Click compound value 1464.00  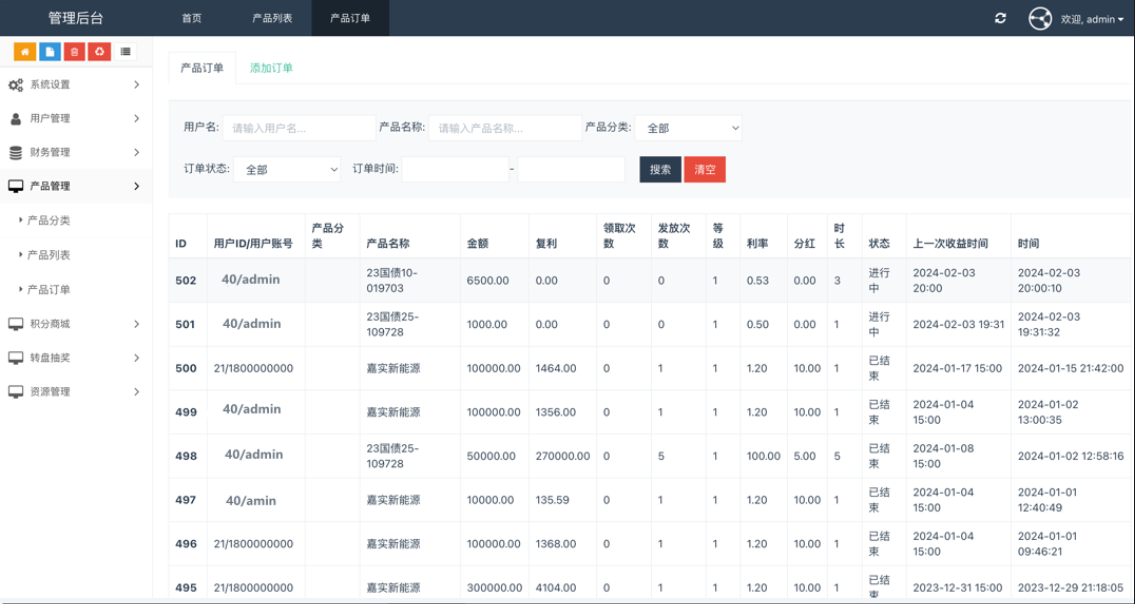click(x=556, y=368)
